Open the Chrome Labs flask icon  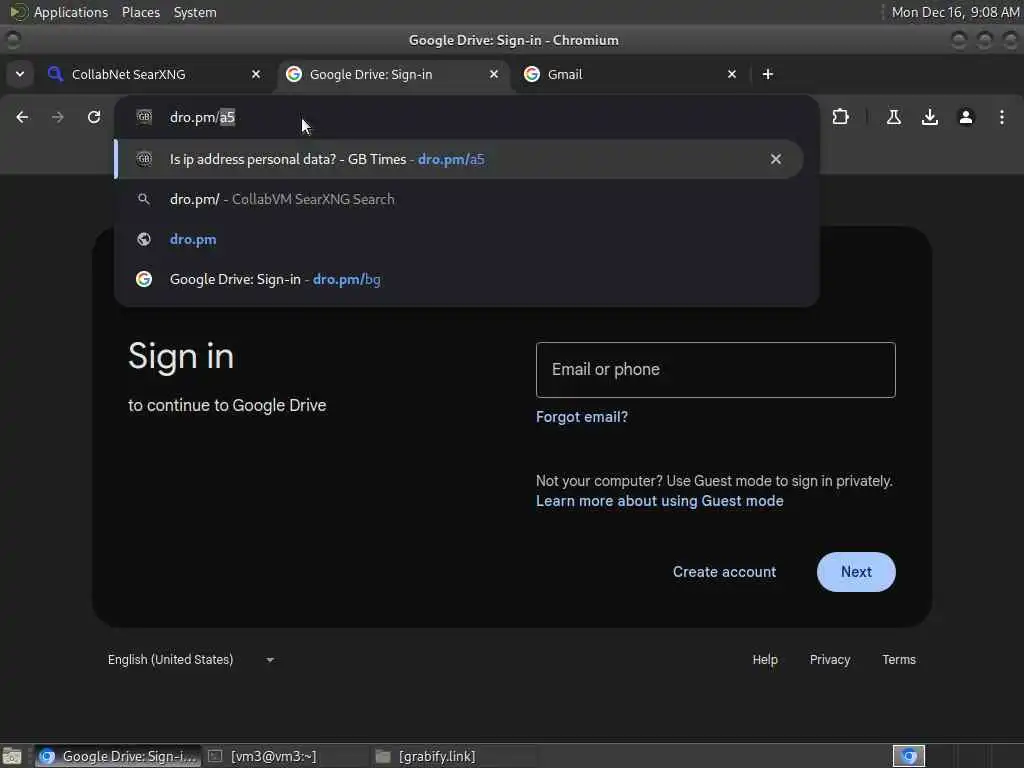pyautogui.click(x=893, y=117)
